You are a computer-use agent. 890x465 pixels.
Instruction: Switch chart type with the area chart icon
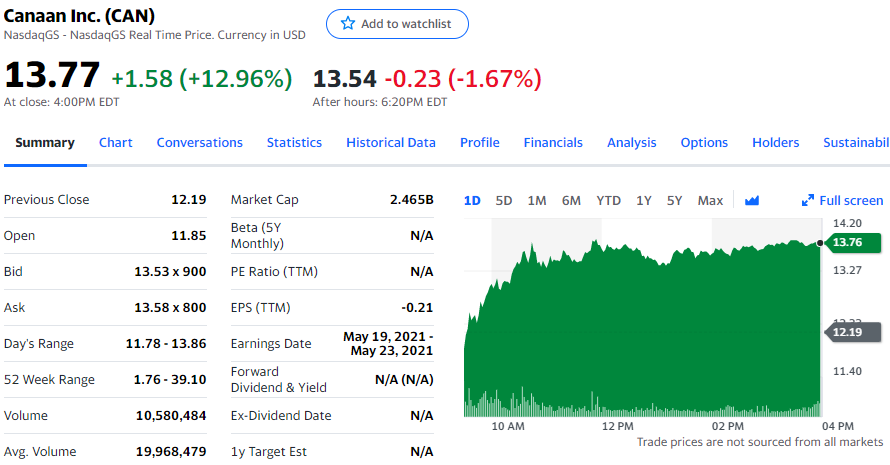point(752,200)
